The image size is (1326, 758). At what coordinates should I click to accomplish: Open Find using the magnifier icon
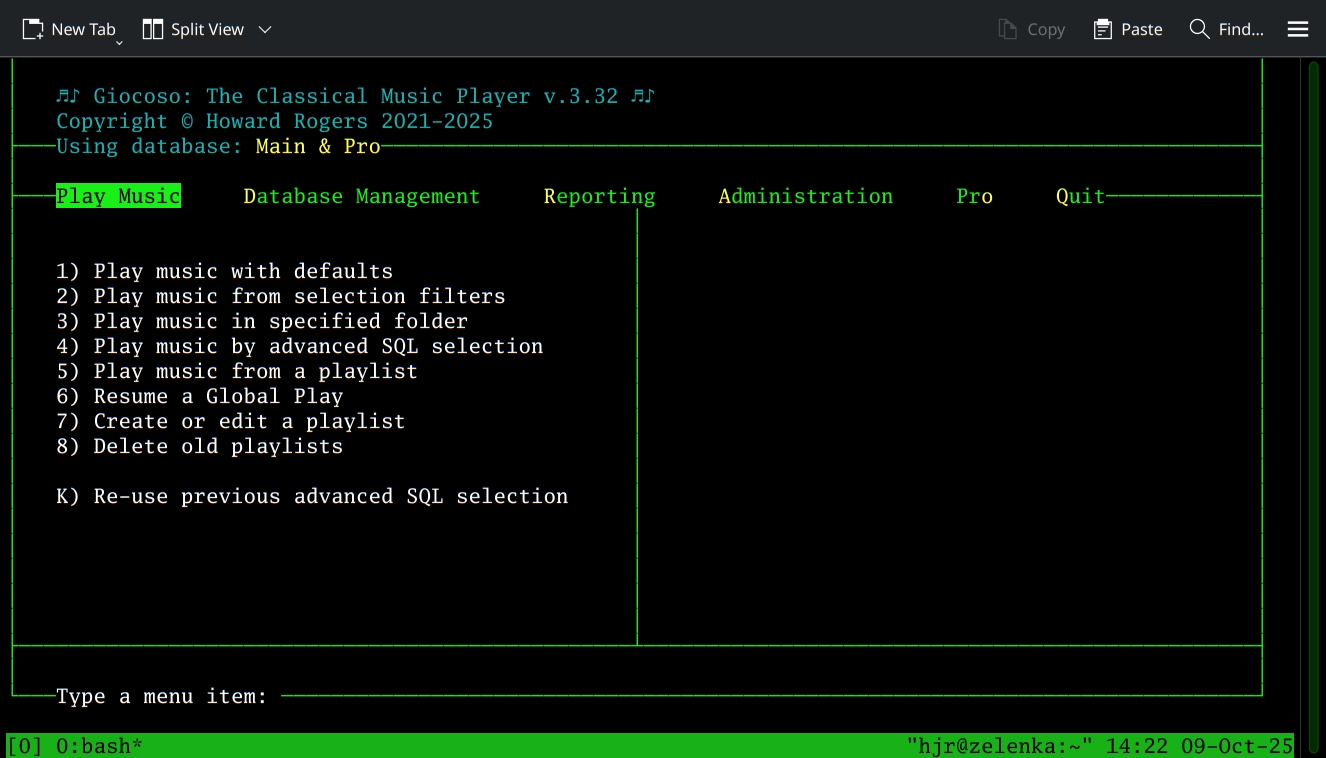[1198, 29]
